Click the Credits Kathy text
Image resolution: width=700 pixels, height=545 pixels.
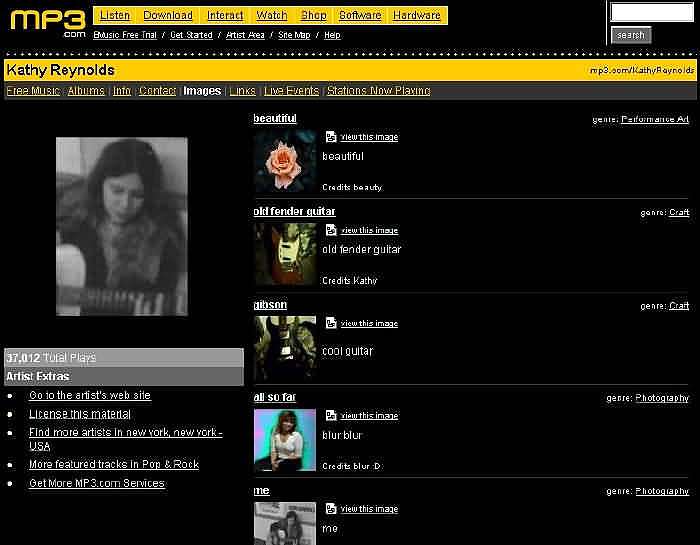tap(350, 281)
